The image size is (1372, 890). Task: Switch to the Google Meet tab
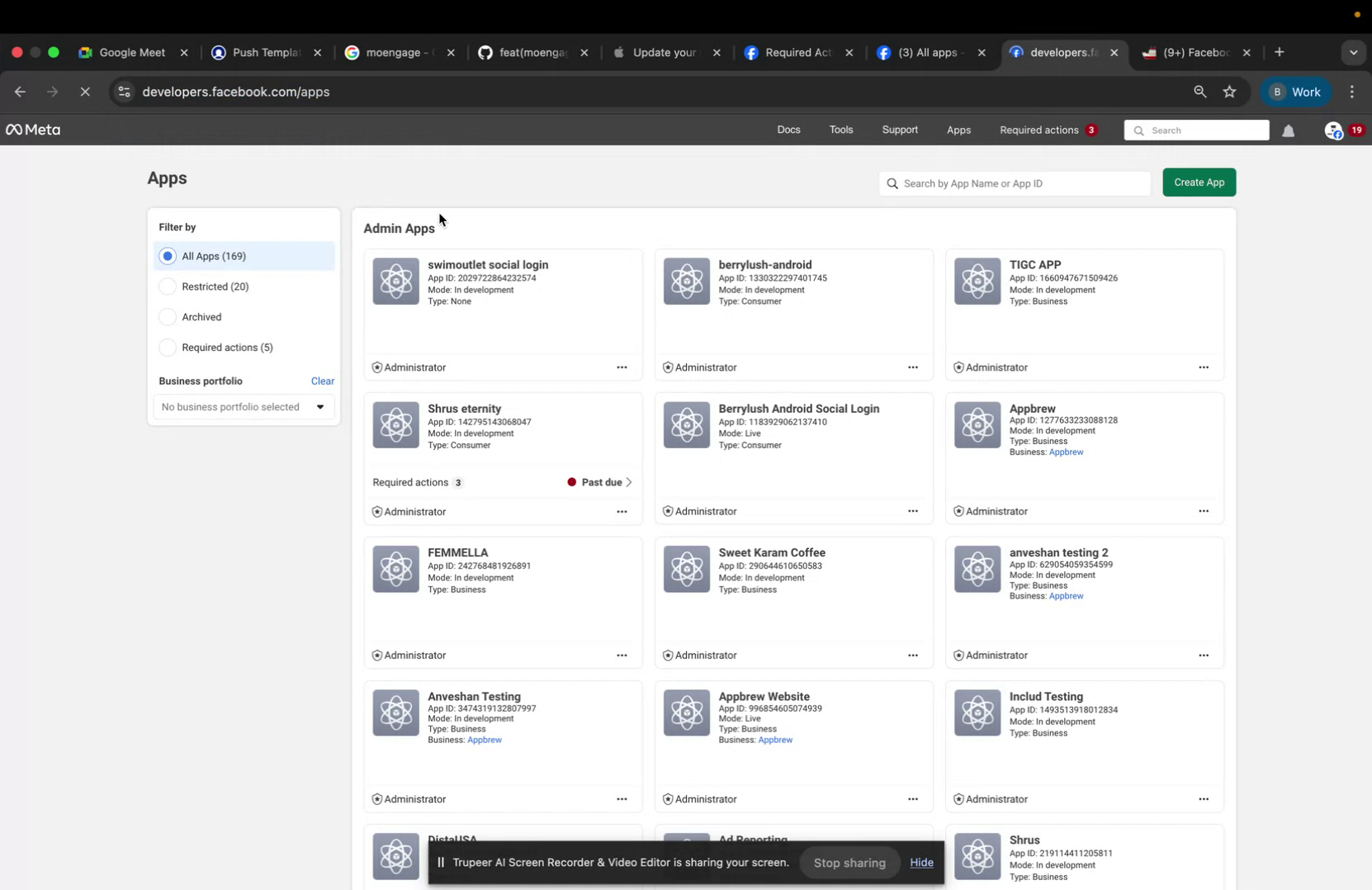tap(132, 52)
